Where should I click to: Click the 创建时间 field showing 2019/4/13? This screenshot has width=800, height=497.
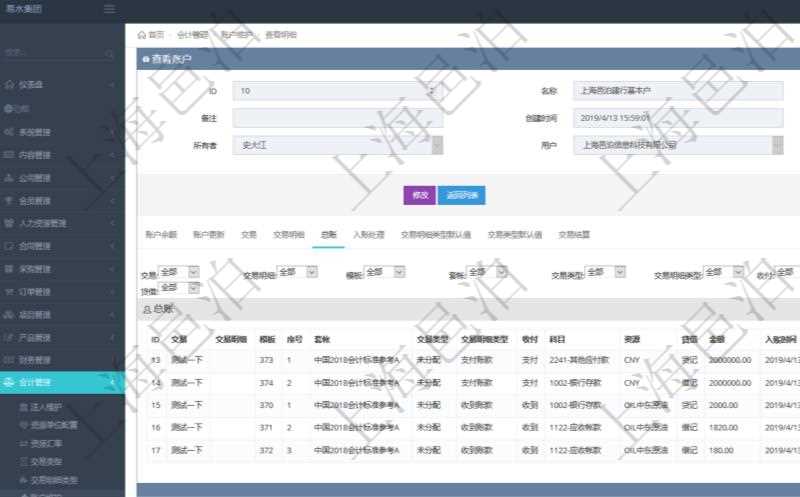click(678, 118)
